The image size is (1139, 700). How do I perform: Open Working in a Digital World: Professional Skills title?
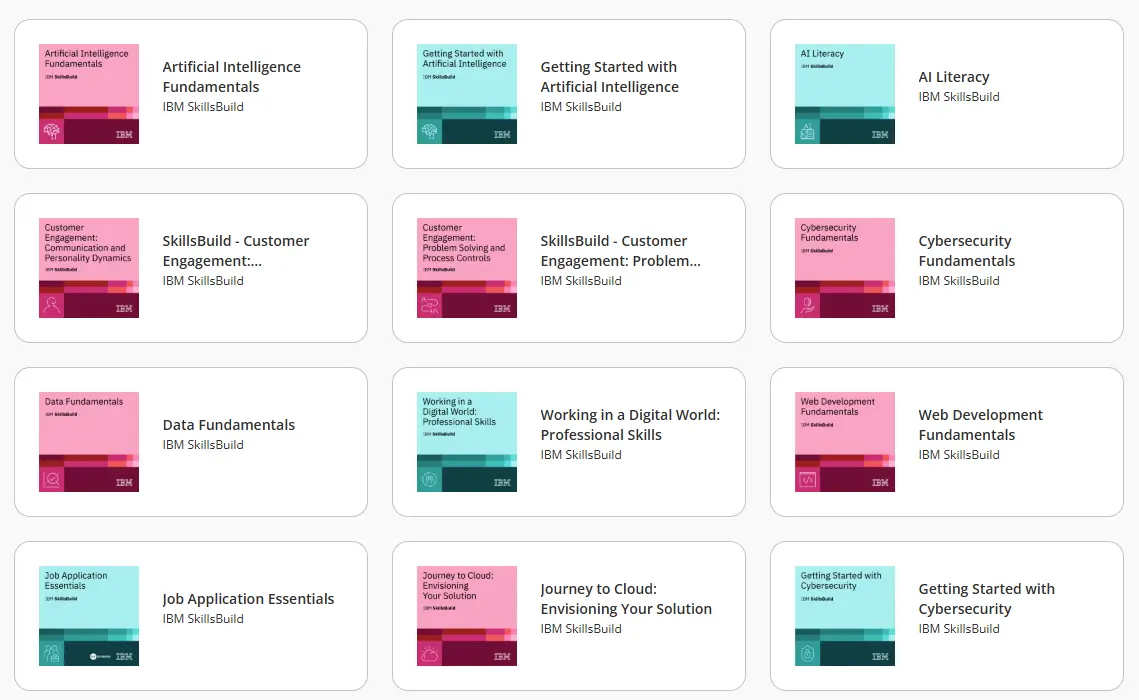point(631,425)
